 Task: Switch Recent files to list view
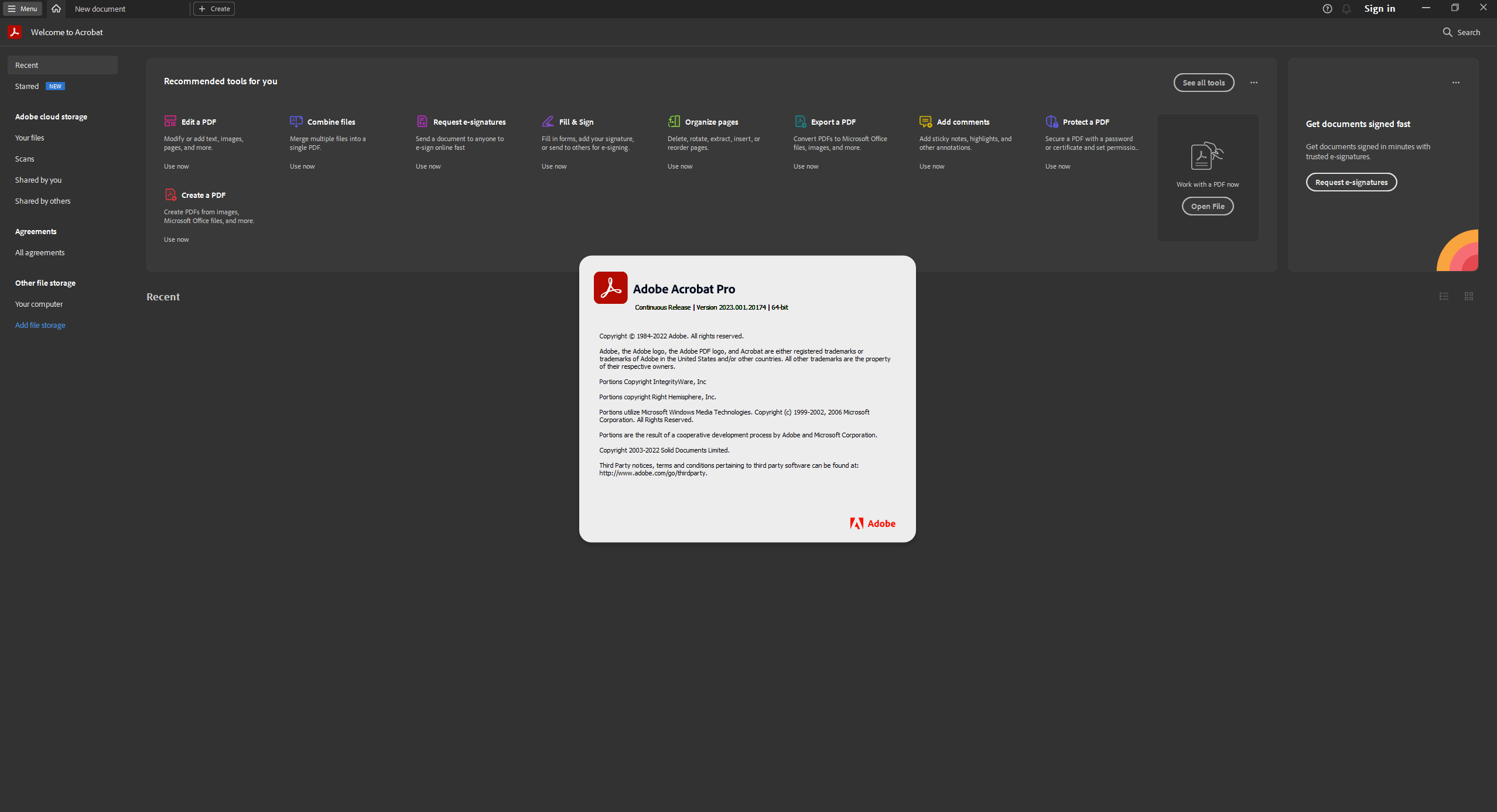click(x=1444, y=296)
